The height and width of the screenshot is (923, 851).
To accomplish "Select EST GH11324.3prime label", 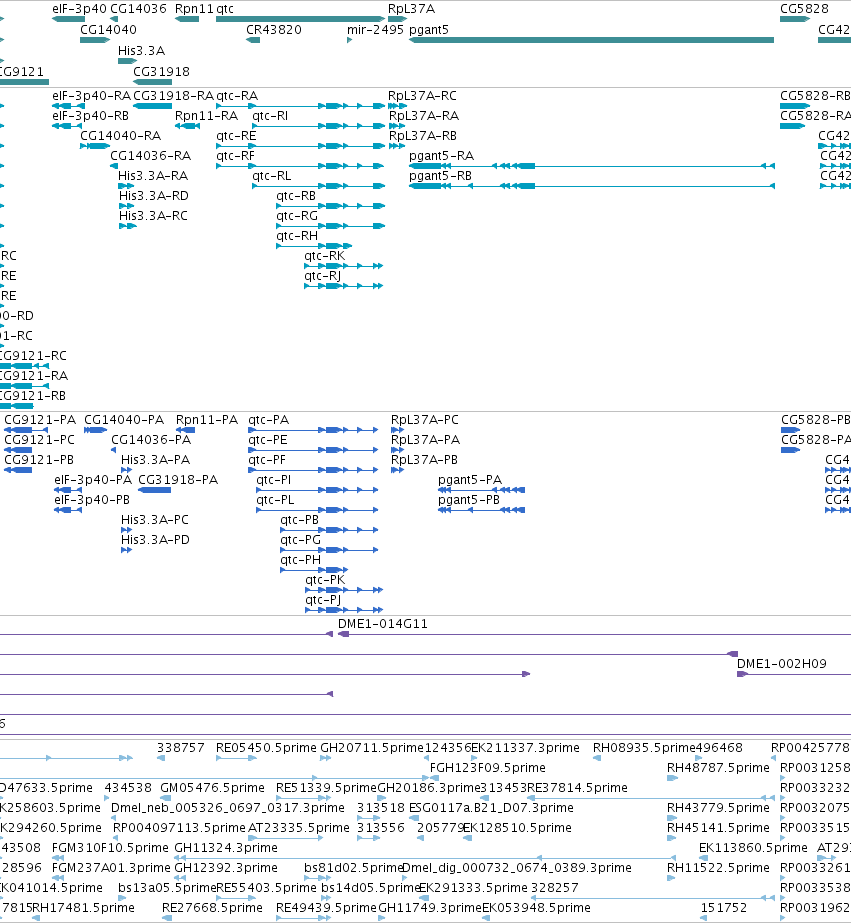I will coord(226,848).
